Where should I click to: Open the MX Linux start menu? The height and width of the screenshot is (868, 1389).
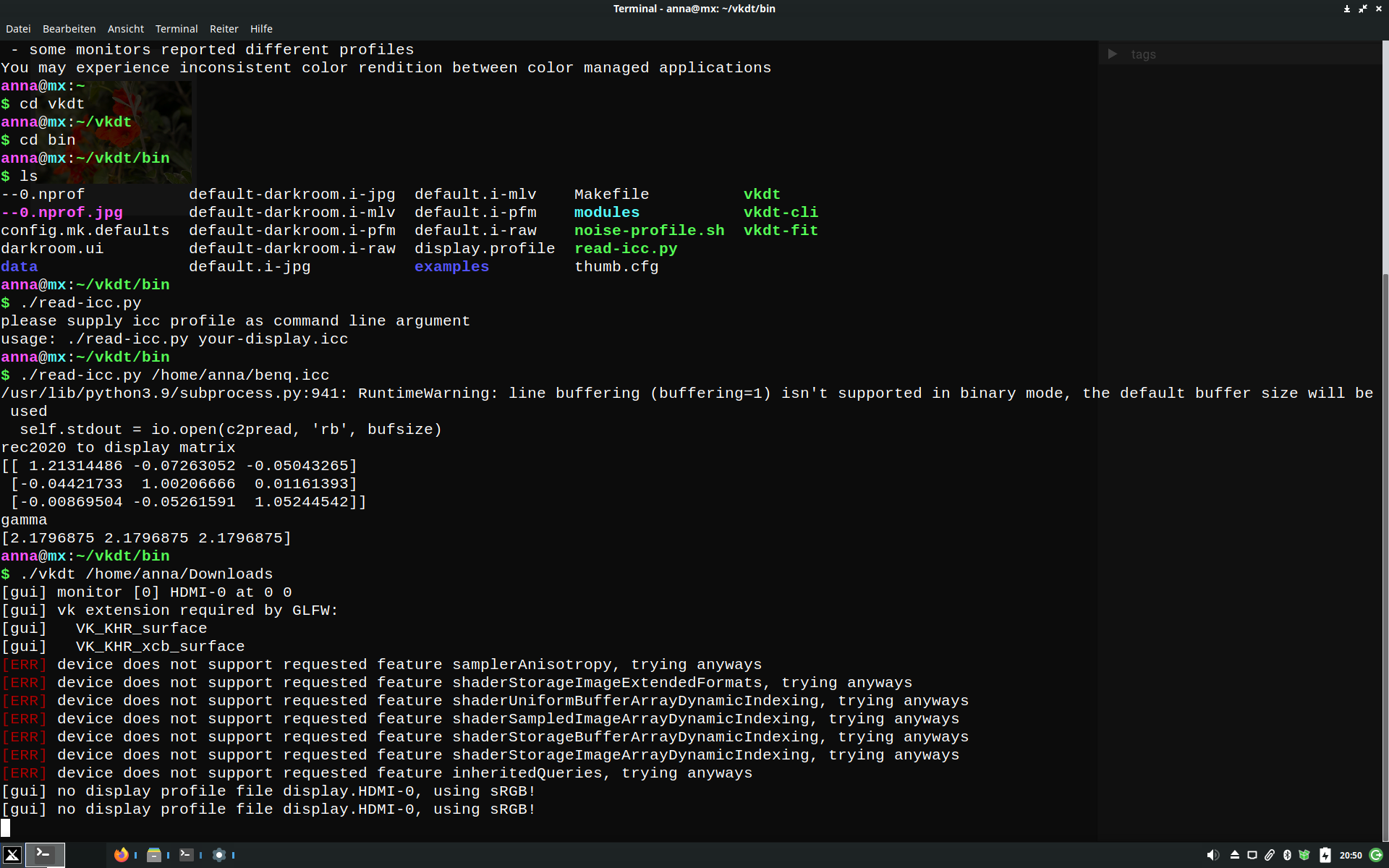point(12,855)
